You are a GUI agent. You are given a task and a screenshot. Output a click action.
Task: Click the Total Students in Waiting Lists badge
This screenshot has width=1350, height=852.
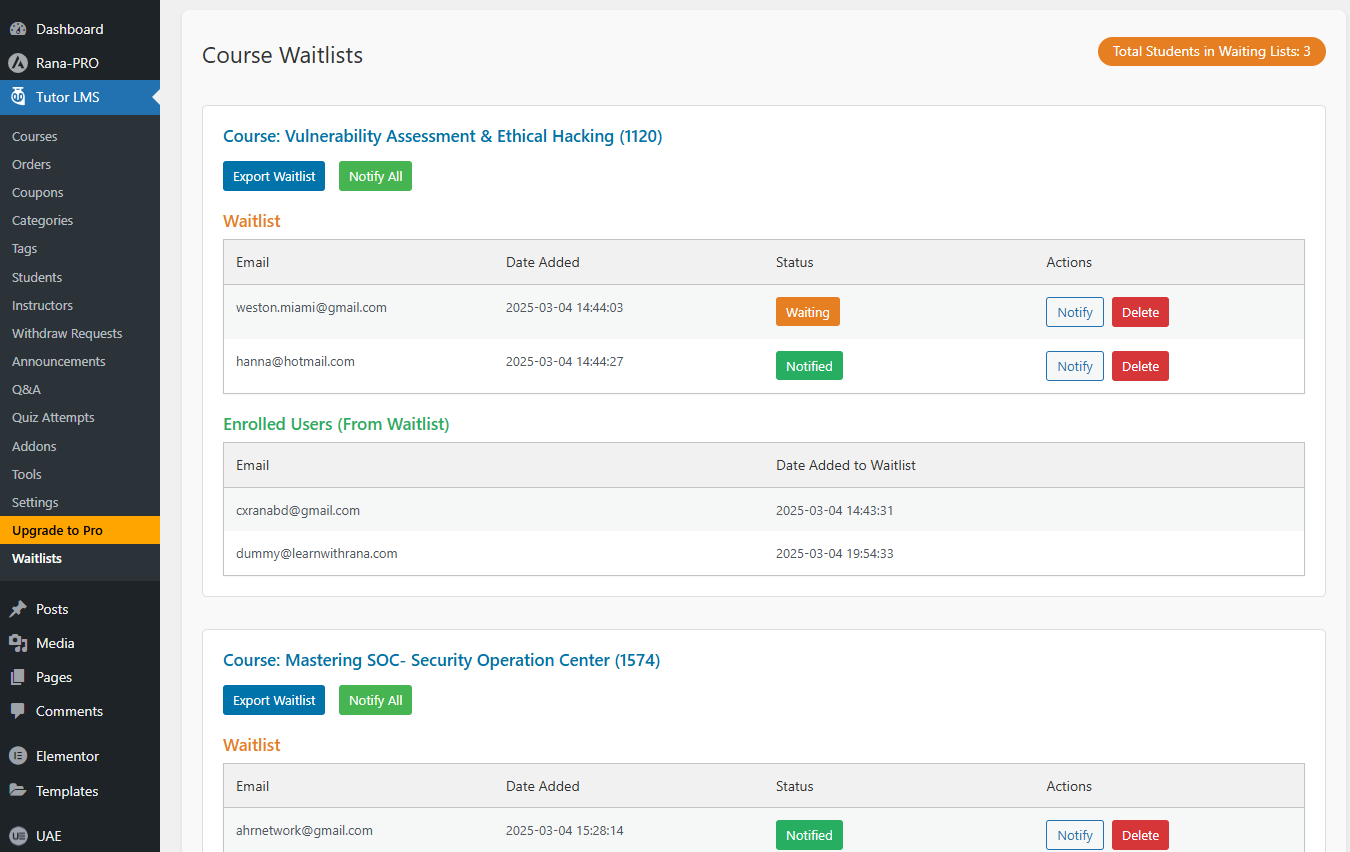coord(1211,51)
